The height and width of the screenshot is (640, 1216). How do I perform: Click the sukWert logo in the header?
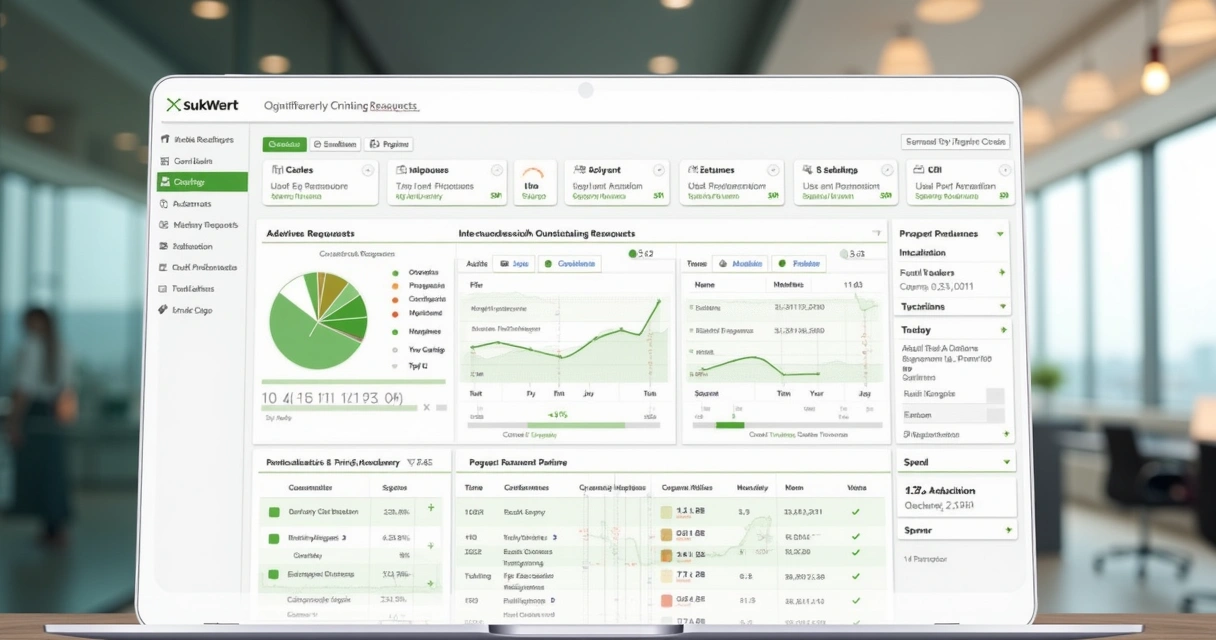pyautogui.click(x=203, y=105)
